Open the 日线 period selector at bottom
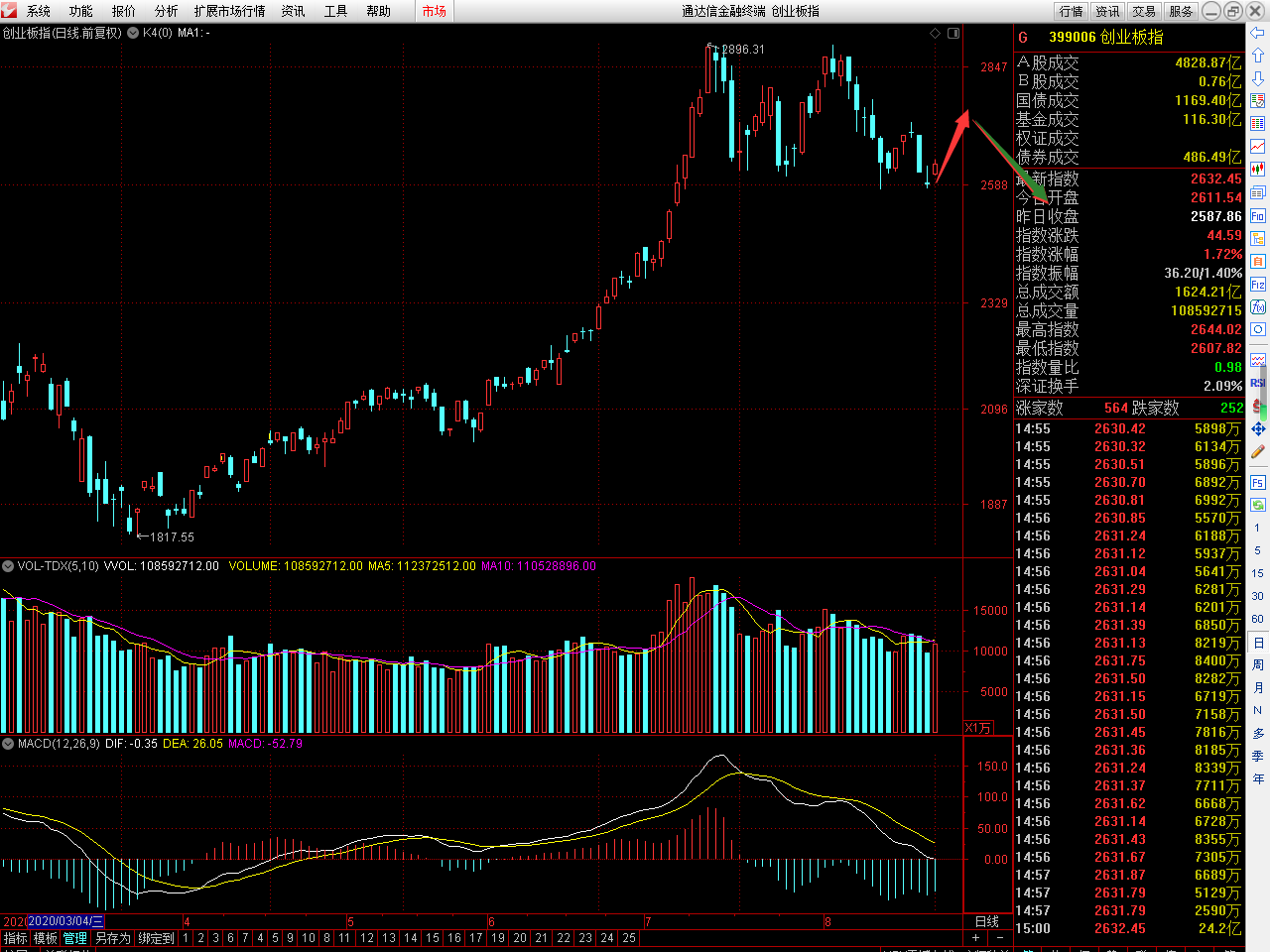1270x952 pixels. pos(987,921)
